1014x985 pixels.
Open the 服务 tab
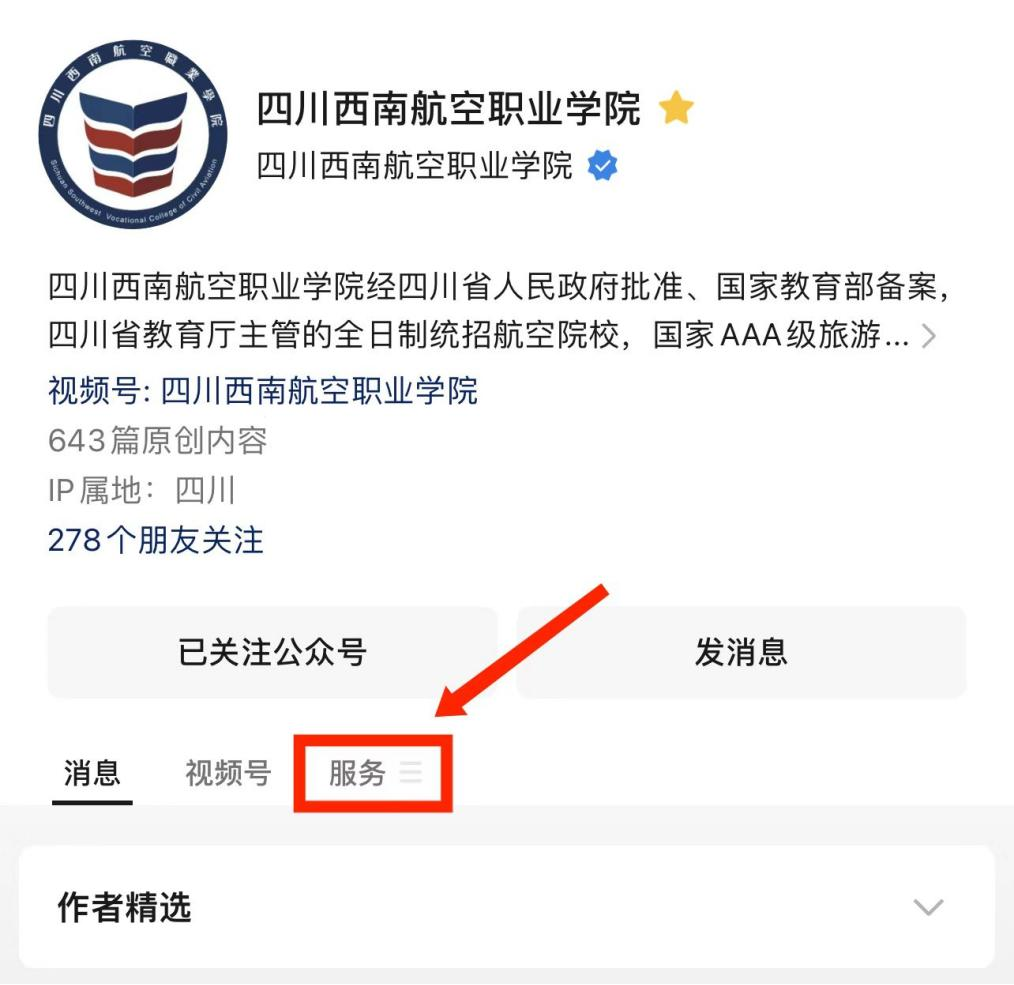357,773
